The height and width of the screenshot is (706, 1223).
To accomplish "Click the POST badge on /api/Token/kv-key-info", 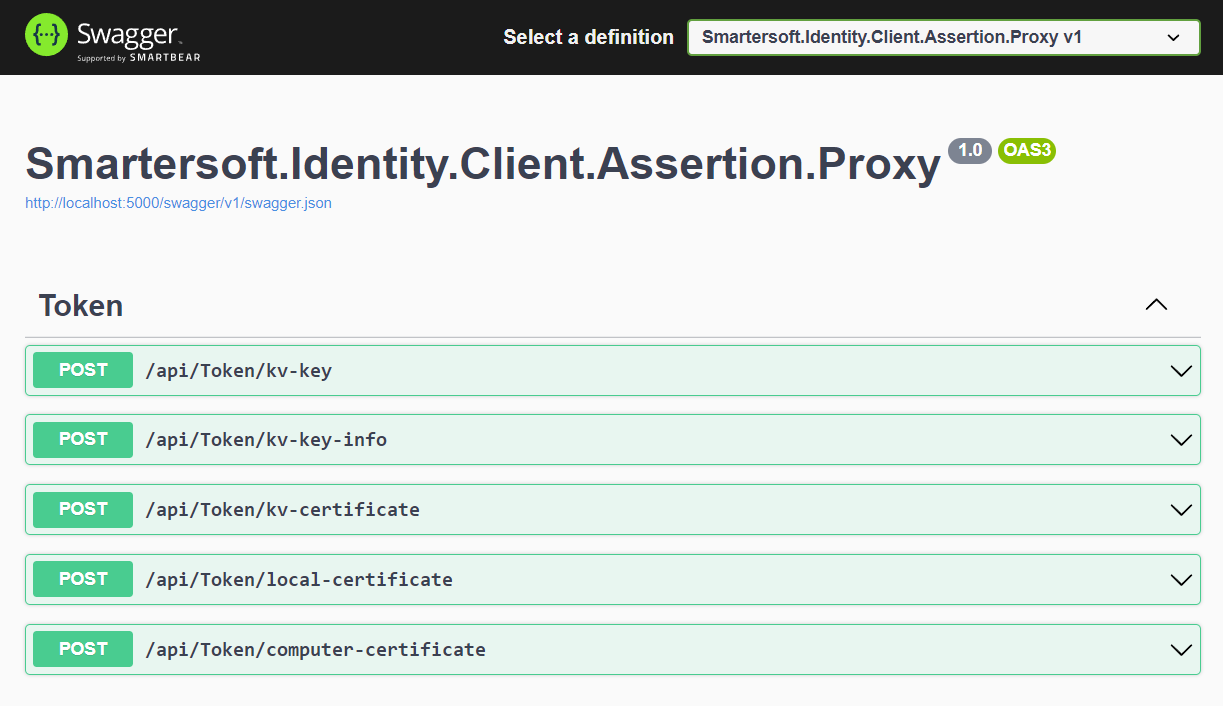I will click(x=82, y=439).
